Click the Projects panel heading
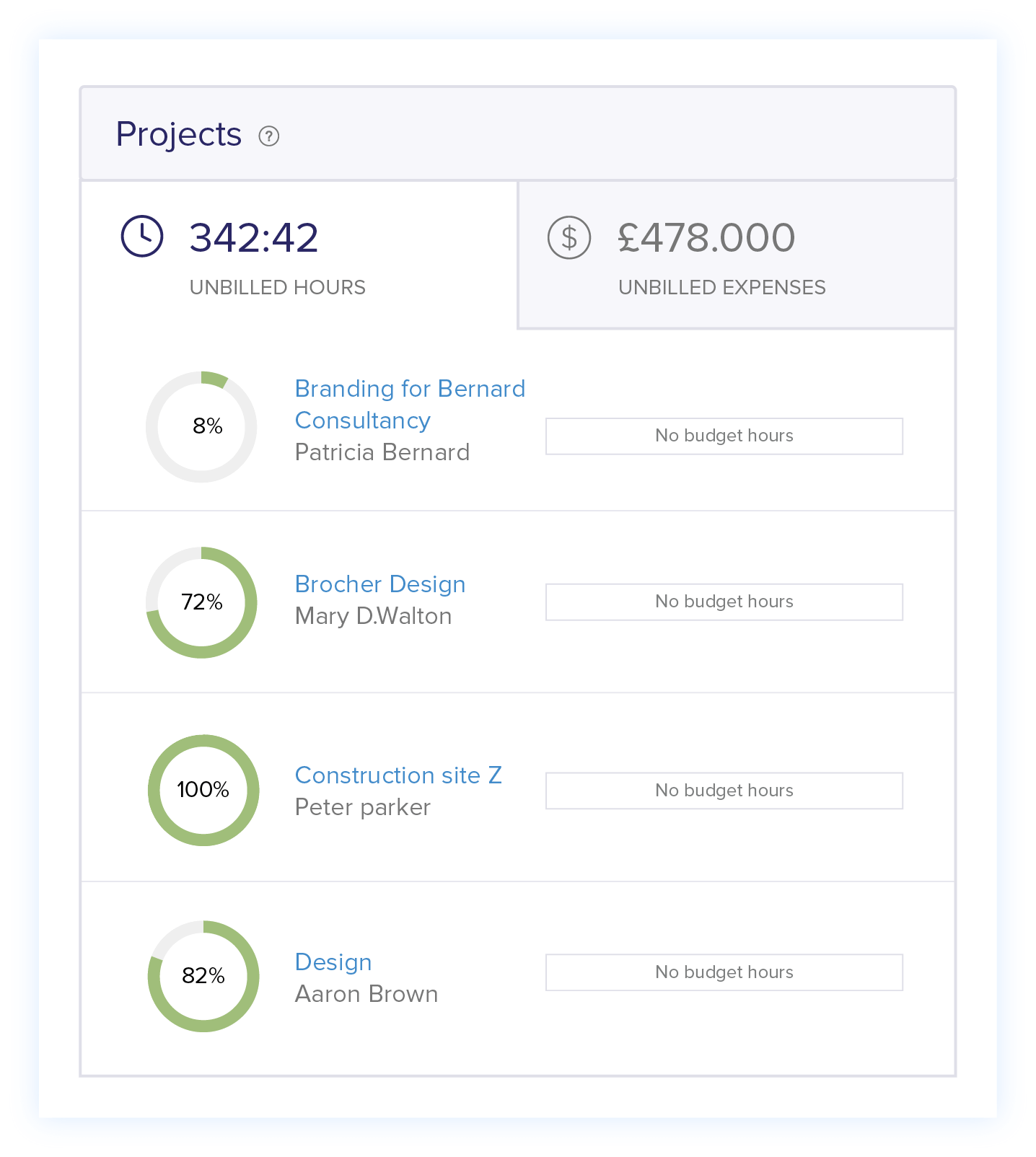Viewport: 1036px width, 1157px height. tap(179, 134)
